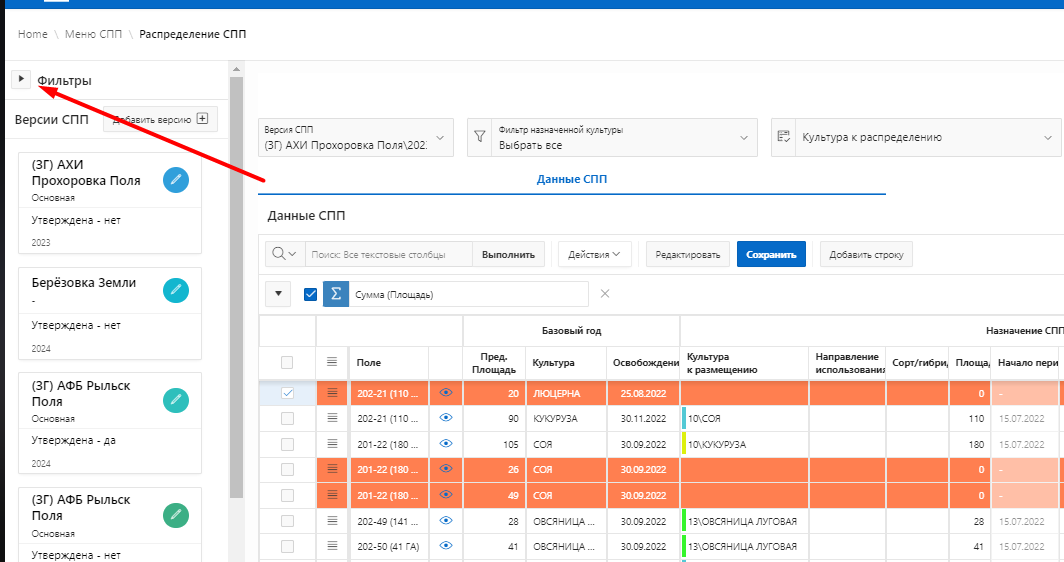Click the plus icon in Добавить версию
1064x562 pixels.
click(x=202, y=119)
